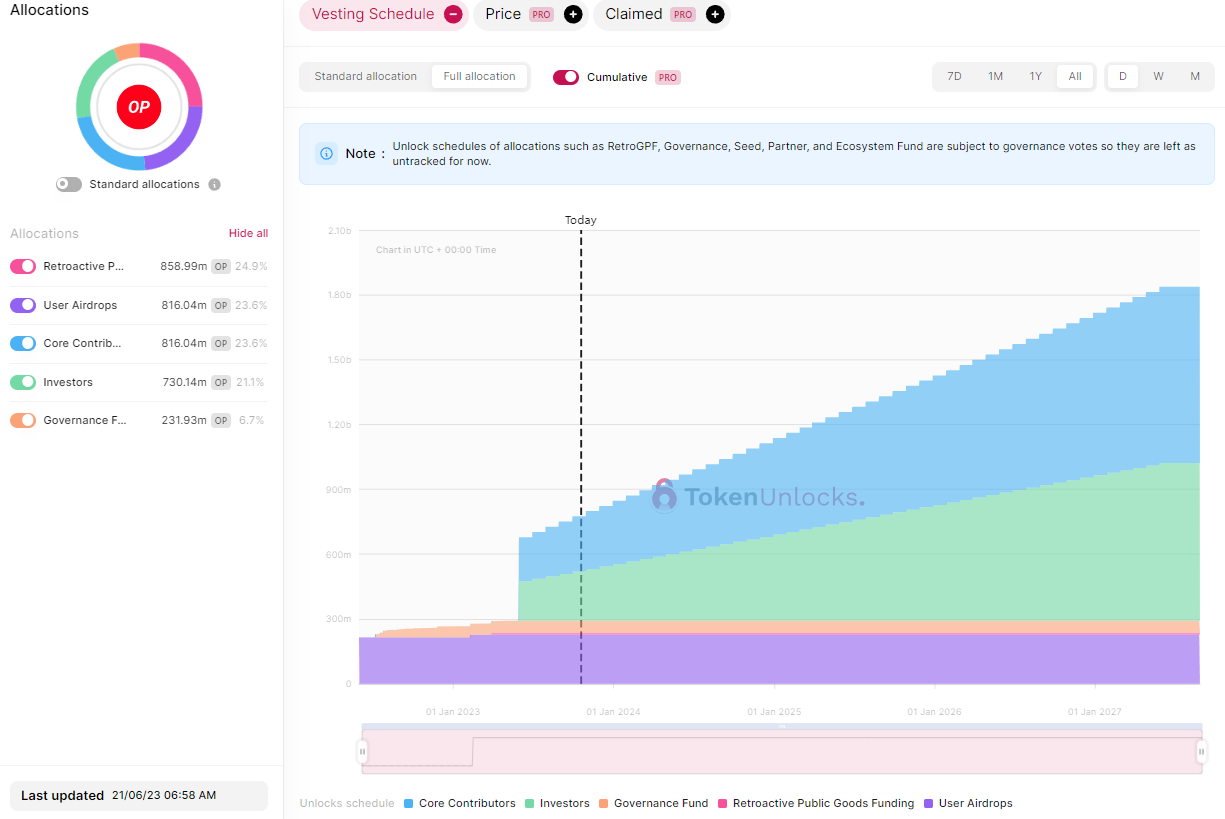1225x819 pixels.
Task: Click the Today marker on the chart
Action: pyautogui.click(x=581, y=220)
